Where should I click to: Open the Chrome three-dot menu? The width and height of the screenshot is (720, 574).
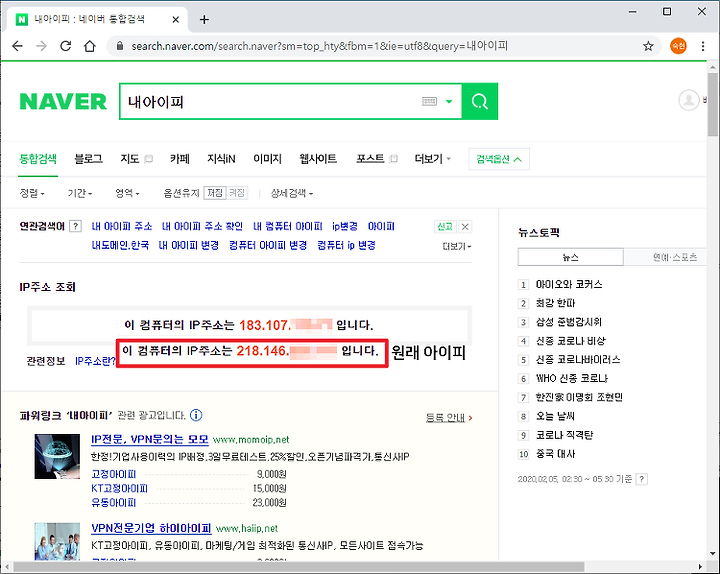(x=703, y=46)
